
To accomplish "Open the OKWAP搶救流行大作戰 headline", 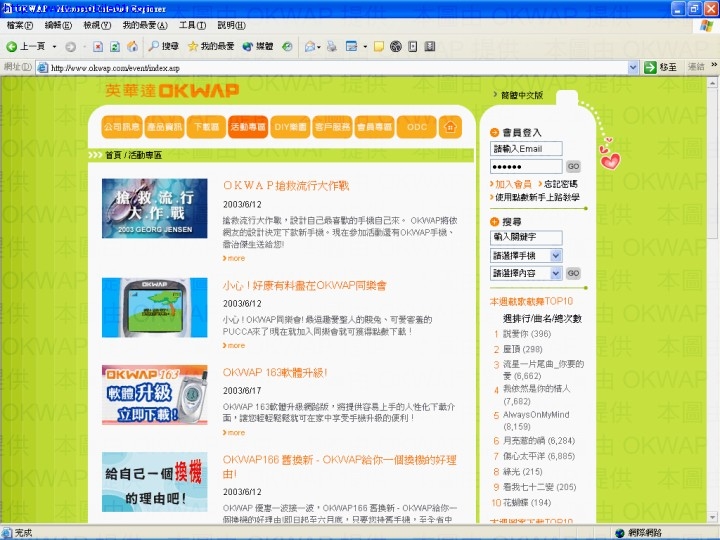I will 286,186.
